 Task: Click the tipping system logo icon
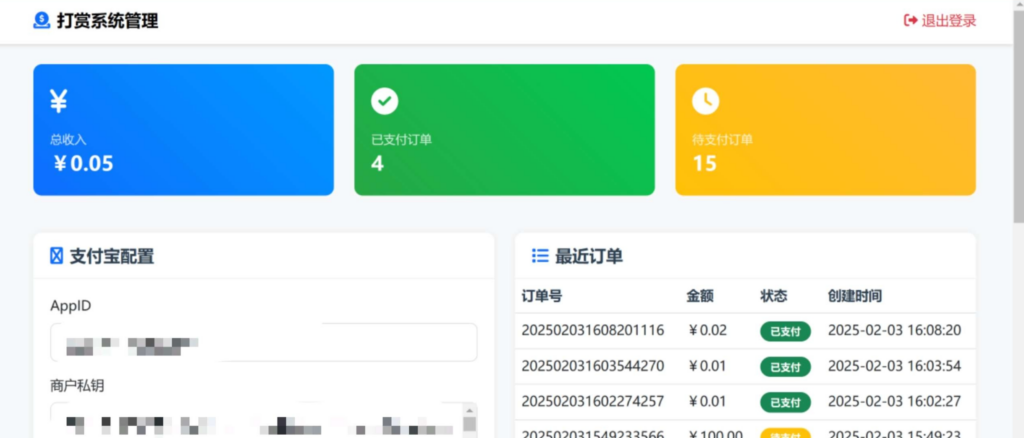tap(42, 21)
